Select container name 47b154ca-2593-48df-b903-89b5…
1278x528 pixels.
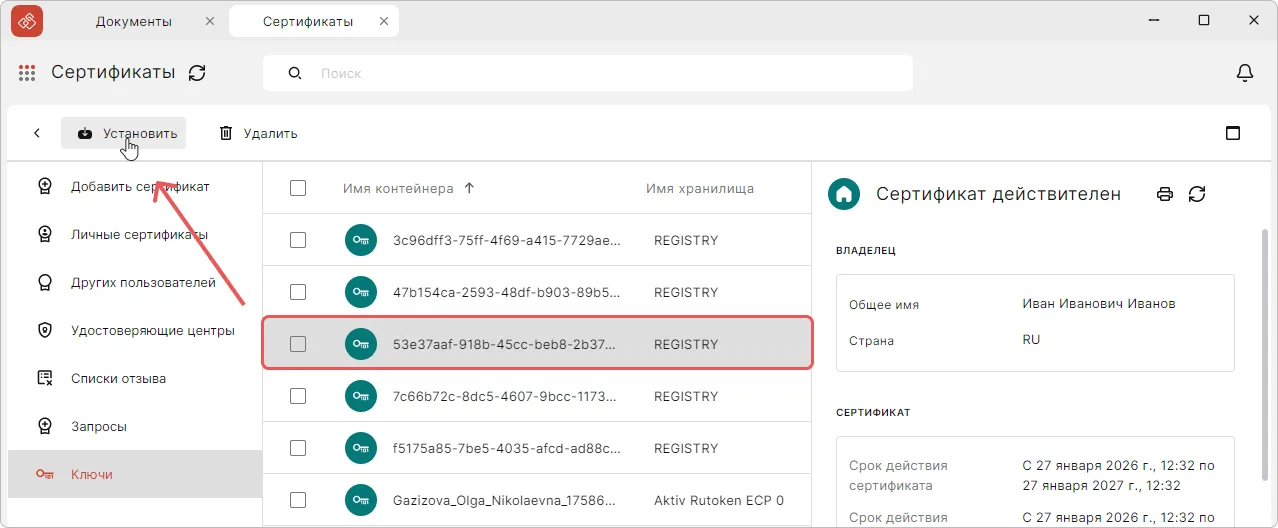pos(507,292)
